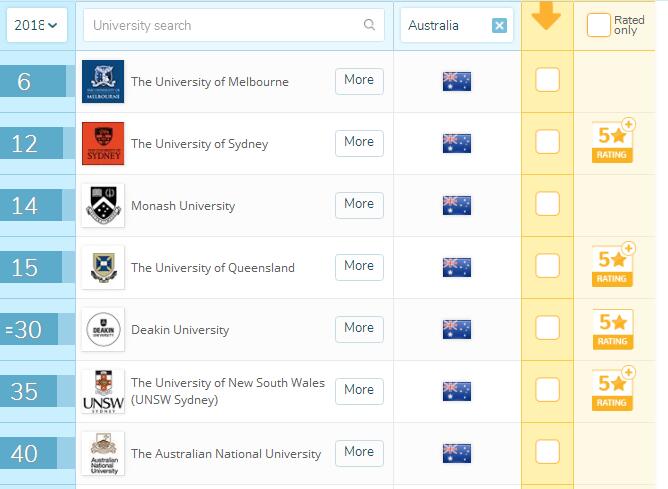Click Deakin University 5-star rating badge
Screen dimensions: 668x489
click(614, 329)
